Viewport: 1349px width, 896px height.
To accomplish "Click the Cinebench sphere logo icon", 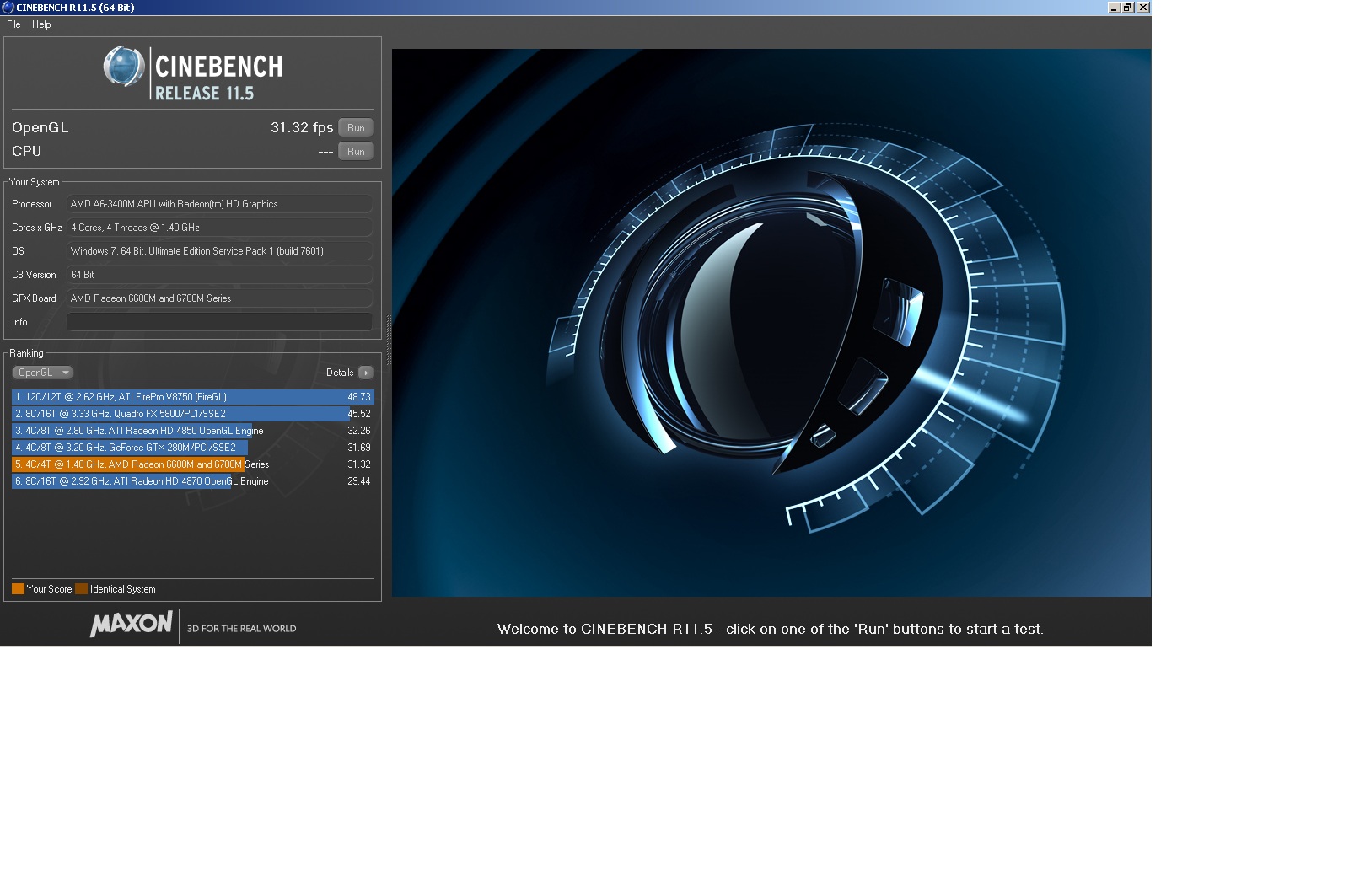I will pyautogui.click(x=124, y=67).
